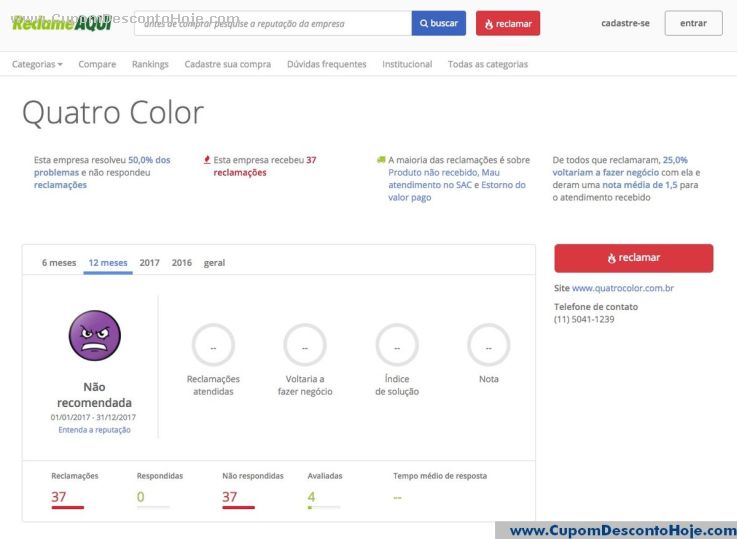Click the ReclameAQUI logo
The width and height of the screenshot is (737, 539).
[62, 23]
